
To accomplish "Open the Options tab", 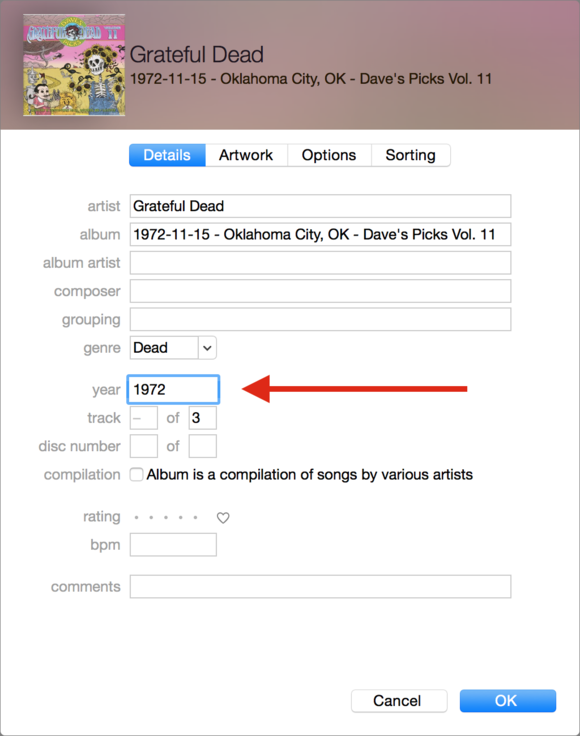I will pyautogui.click(x=329, y=155).
